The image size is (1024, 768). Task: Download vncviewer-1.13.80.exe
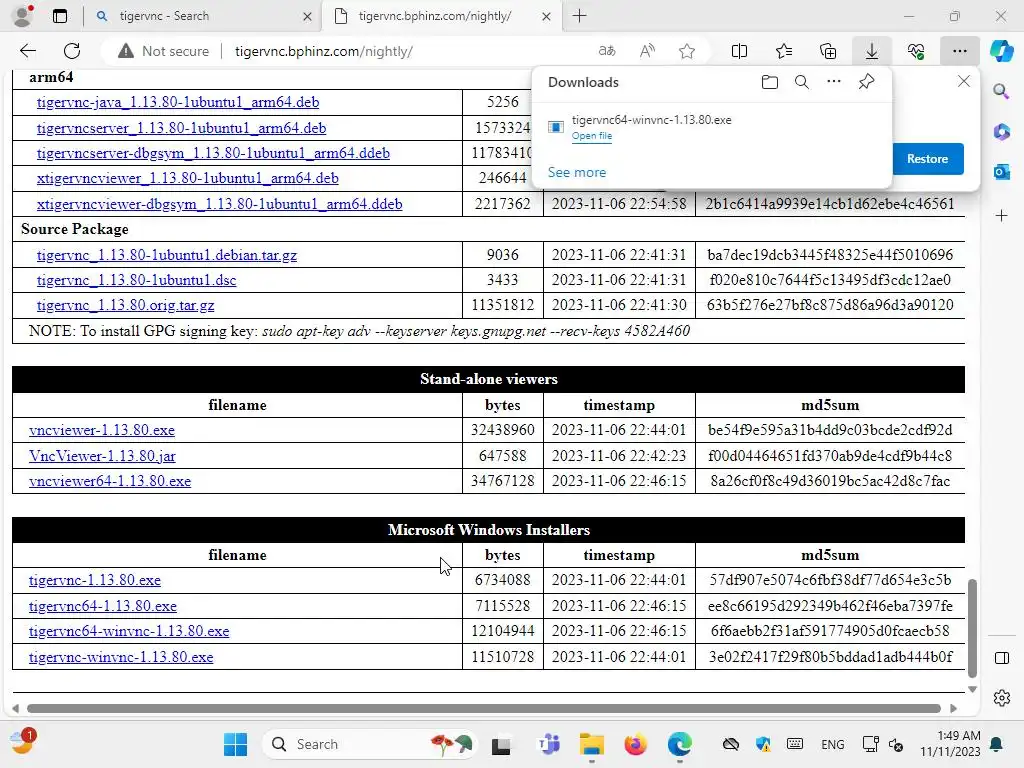pyautogui.click(x=102, y=430)
